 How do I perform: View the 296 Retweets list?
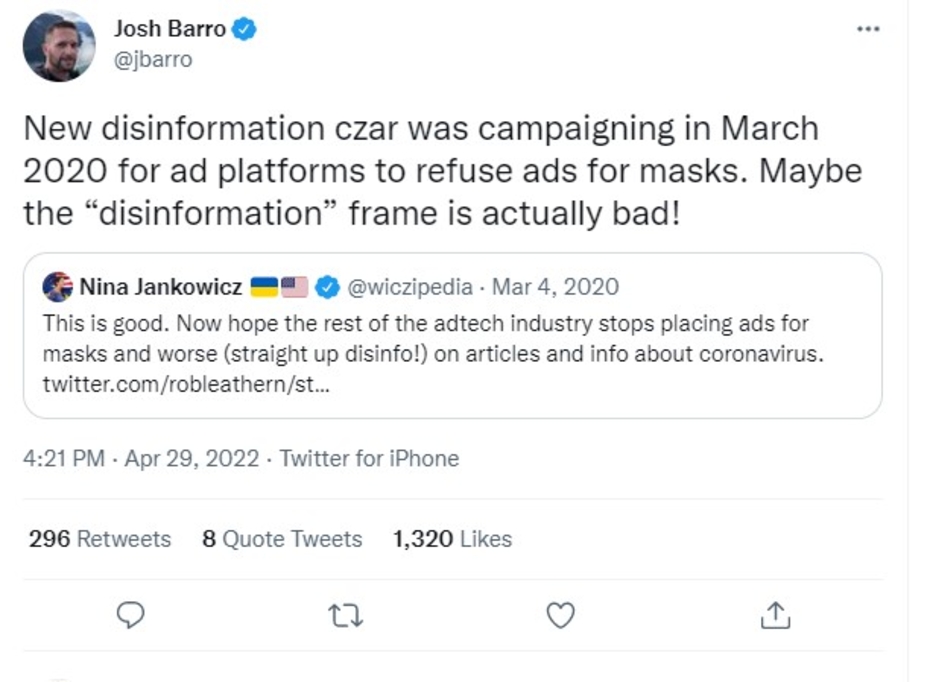click(x=100, y=539)
